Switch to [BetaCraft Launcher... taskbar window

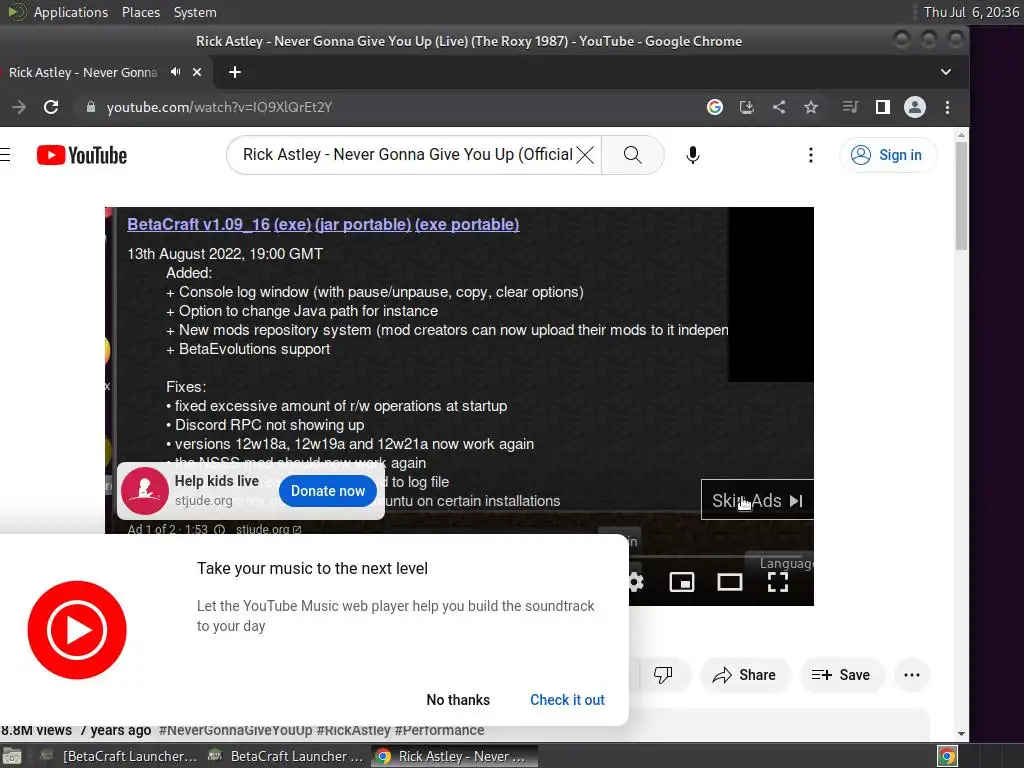119,756
